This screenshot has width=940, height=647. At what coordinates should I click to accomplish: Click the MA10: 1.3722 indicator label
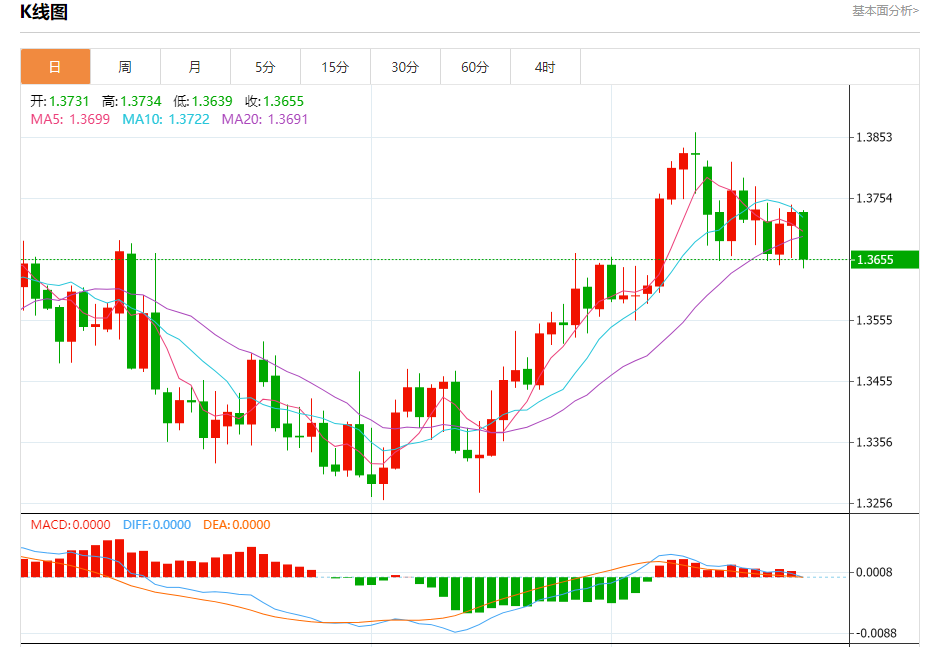pos(166,119)
